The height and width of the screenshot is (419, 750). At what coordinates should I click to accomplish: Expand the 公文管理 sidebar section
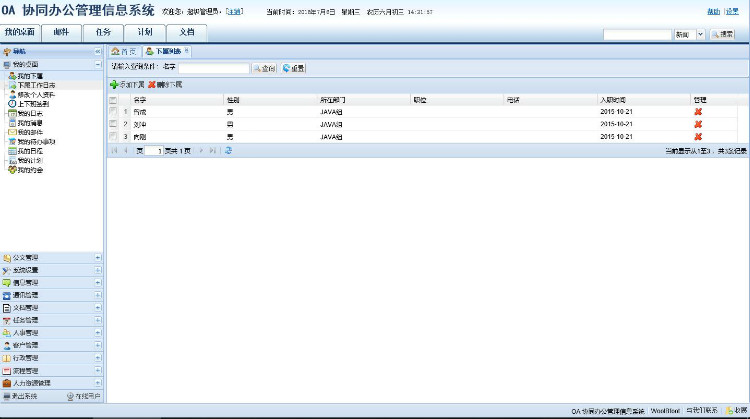point(98,257)
